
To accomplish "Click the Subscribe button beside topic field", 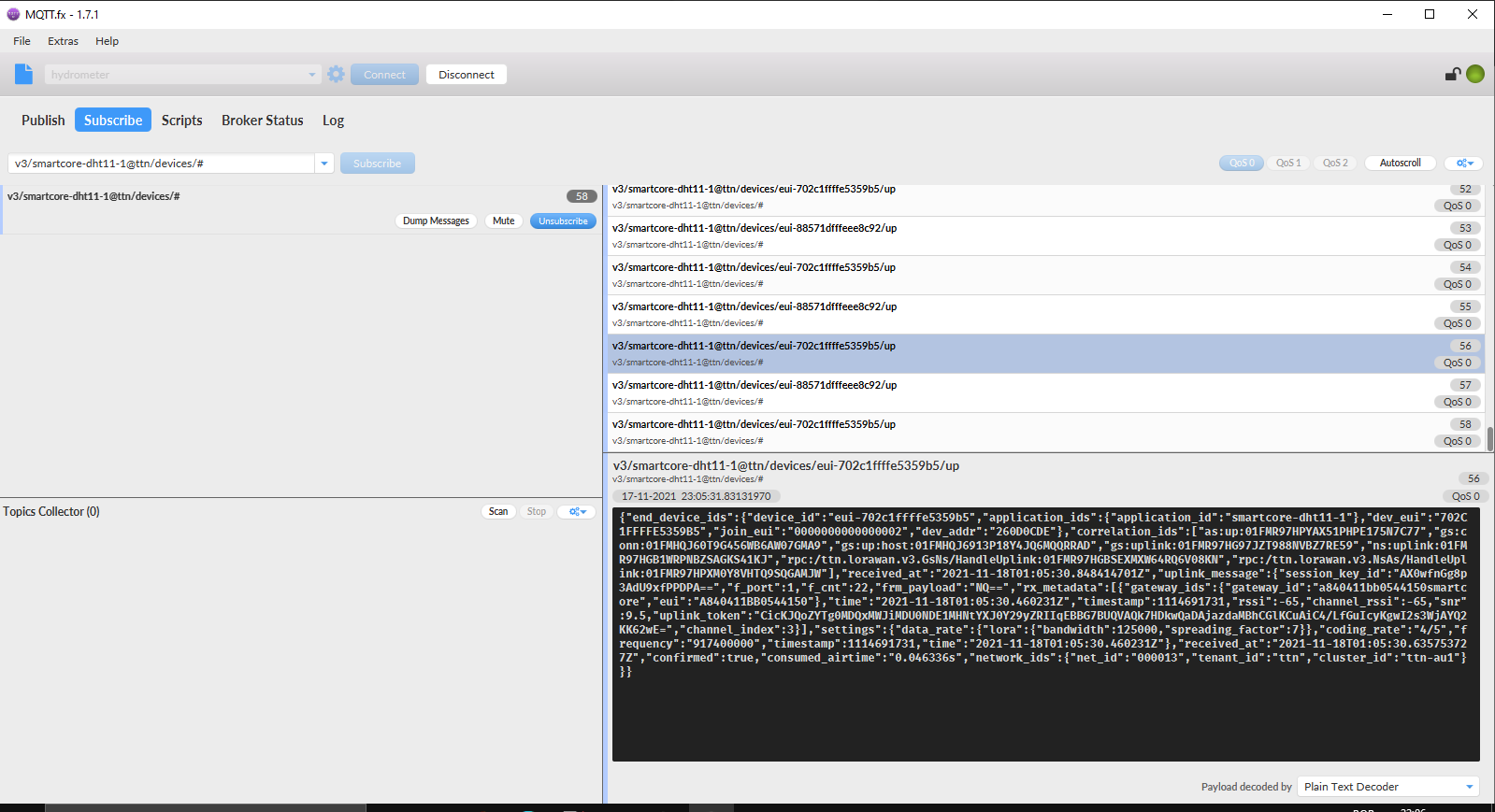I will click(x=377, y=164).
